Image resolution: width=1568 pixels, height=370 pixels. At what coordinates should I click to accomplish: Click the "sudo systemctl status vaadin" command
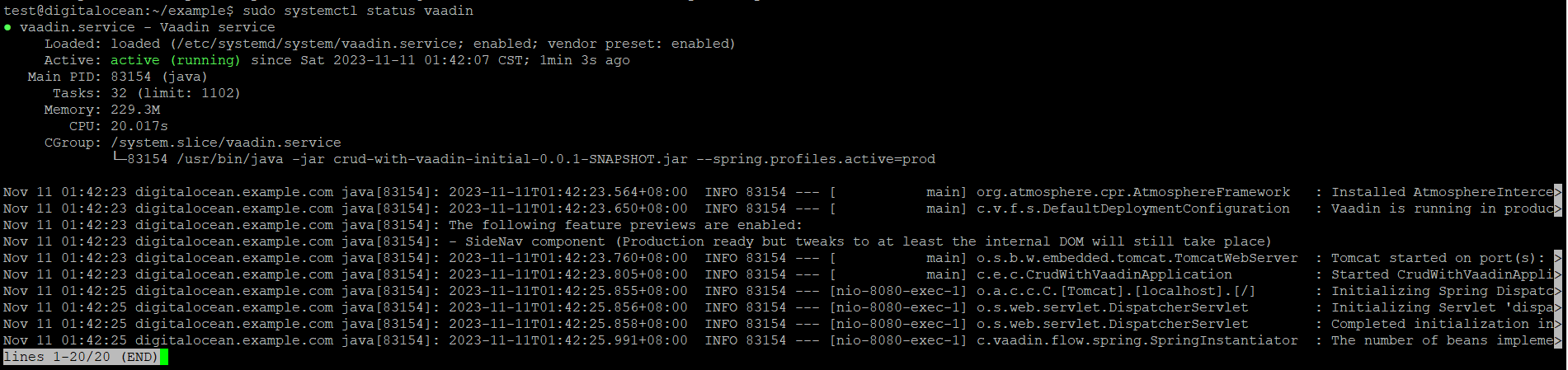point(358,11)
